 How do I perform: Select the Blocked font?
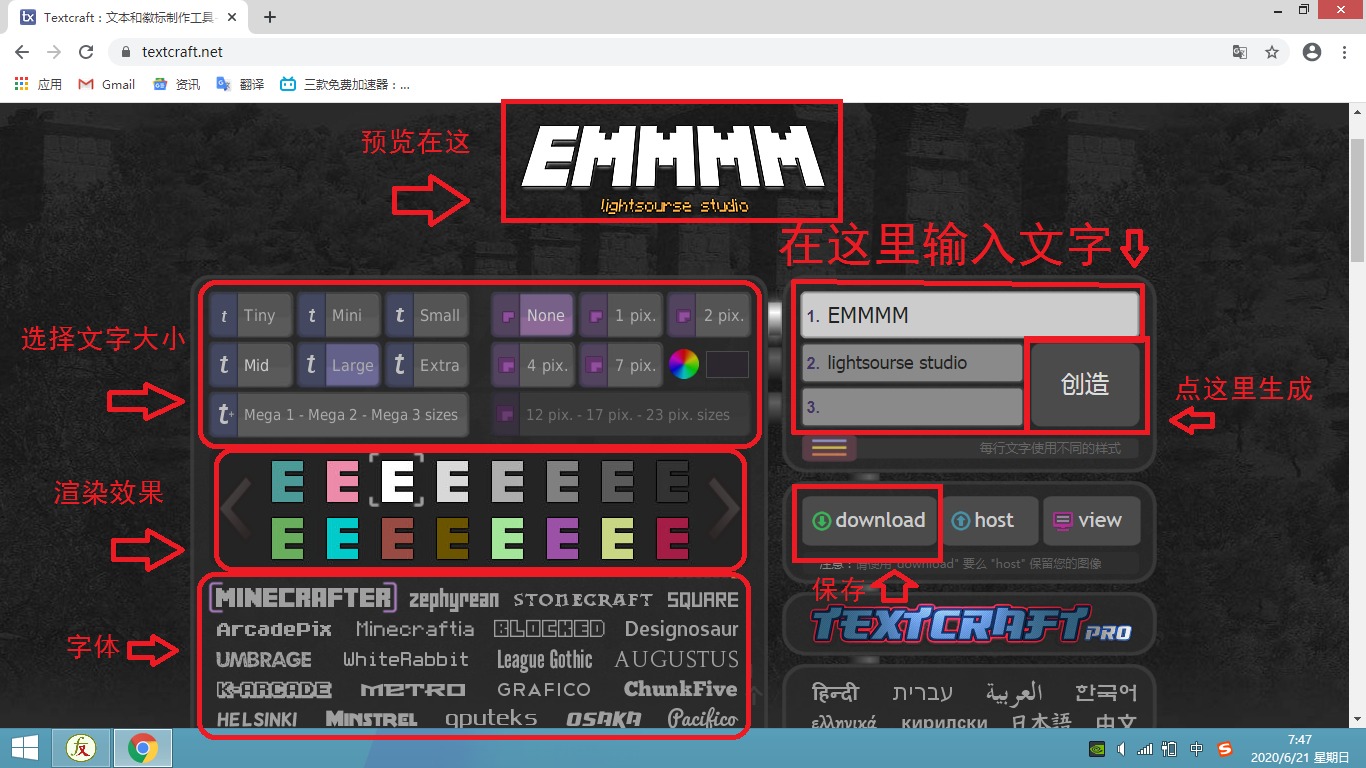549,629
